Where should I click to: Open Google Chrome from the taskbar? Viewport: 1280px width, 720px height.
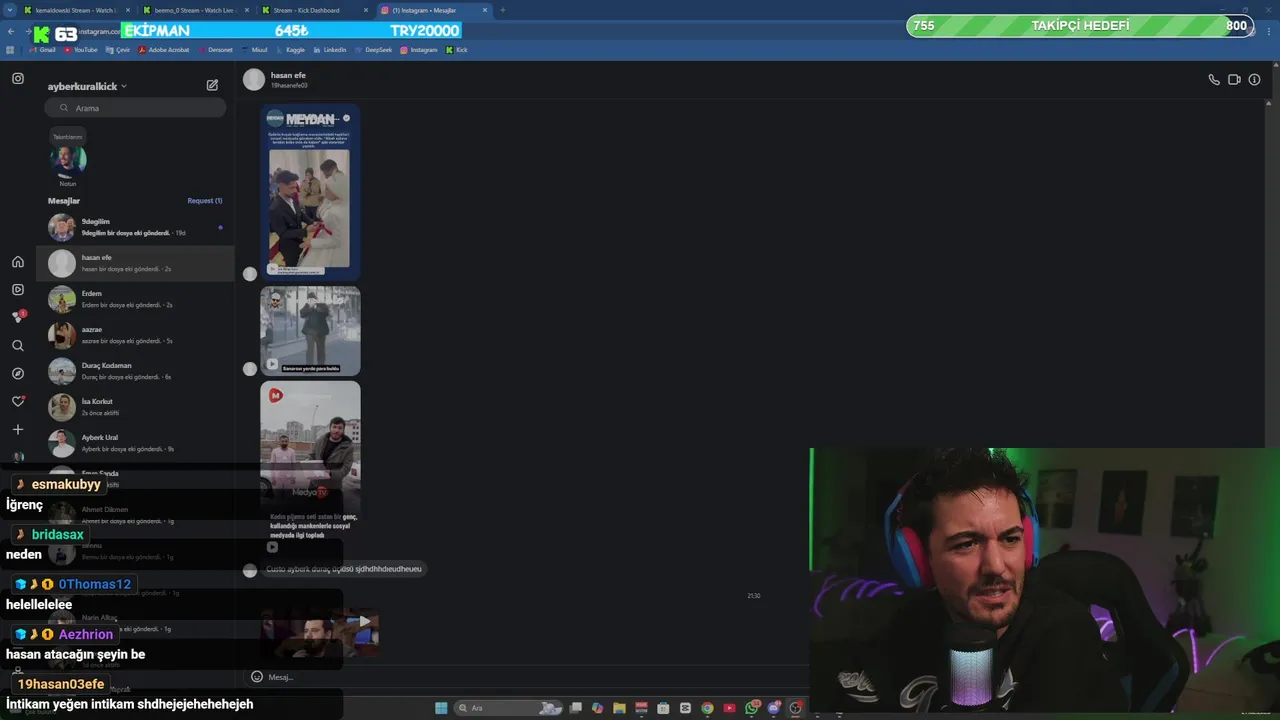[707, 708]
